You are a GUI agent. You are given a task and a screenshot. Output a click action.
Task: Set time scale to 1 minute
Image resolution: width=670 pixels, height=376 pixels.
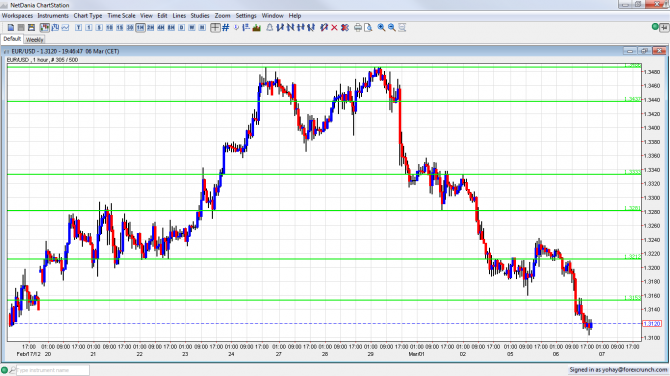point(88,28)
